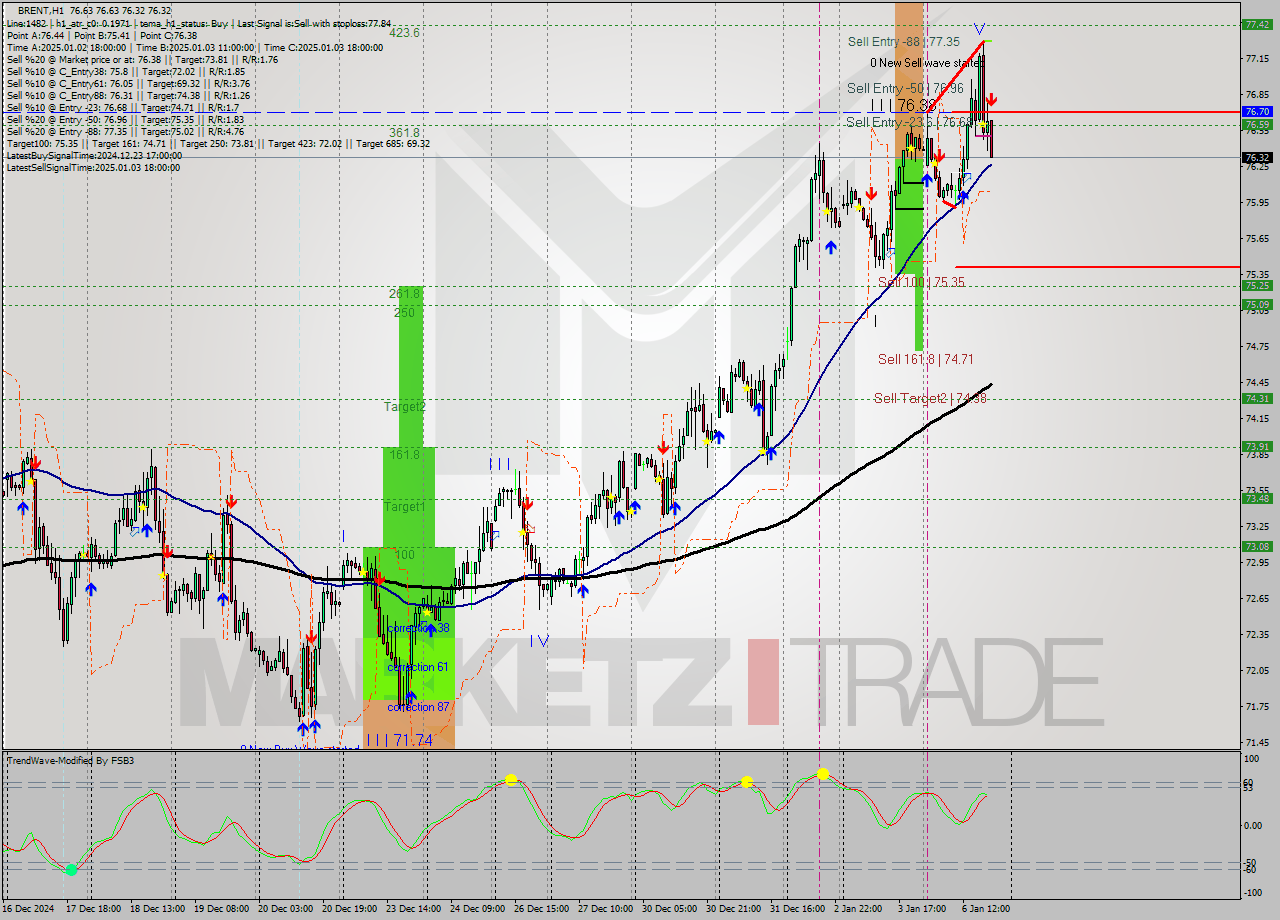
Task: Click the 'TrendWave-Modified By FSB3' indicator title
Action: tap(71, 761)
